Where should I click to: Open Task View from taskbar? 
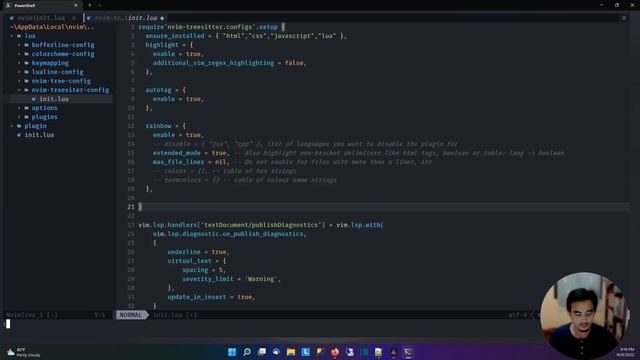[x=262, y=352]
